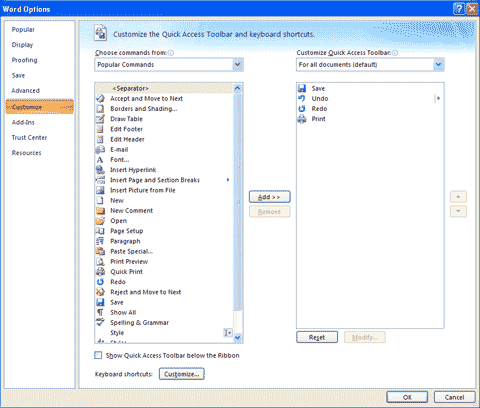Select the Quick Print printer icon
480x408 pixels.
tap(100, 272)
